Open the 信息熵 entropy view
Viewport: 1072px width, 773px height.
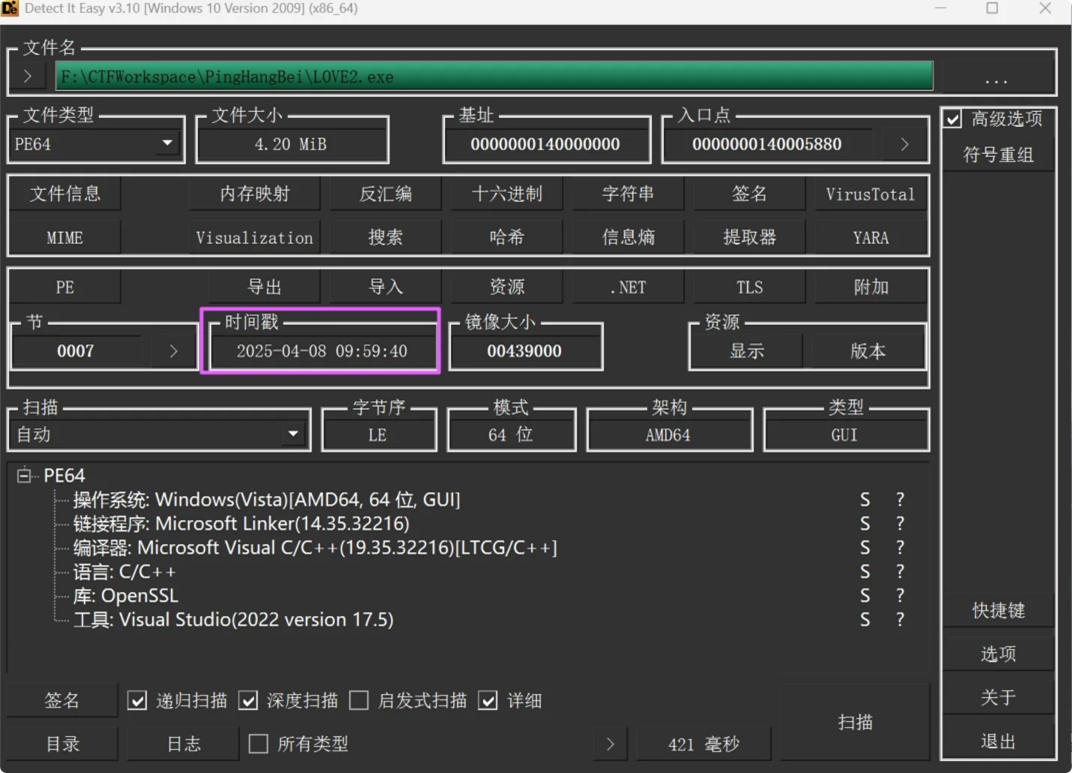628,238
